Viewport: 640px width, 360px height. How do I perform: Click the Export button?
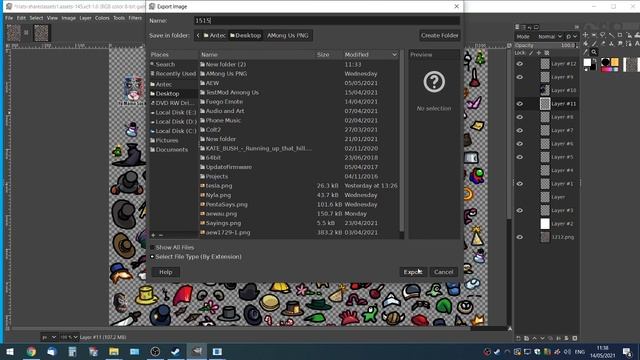(x=413, y=272)
